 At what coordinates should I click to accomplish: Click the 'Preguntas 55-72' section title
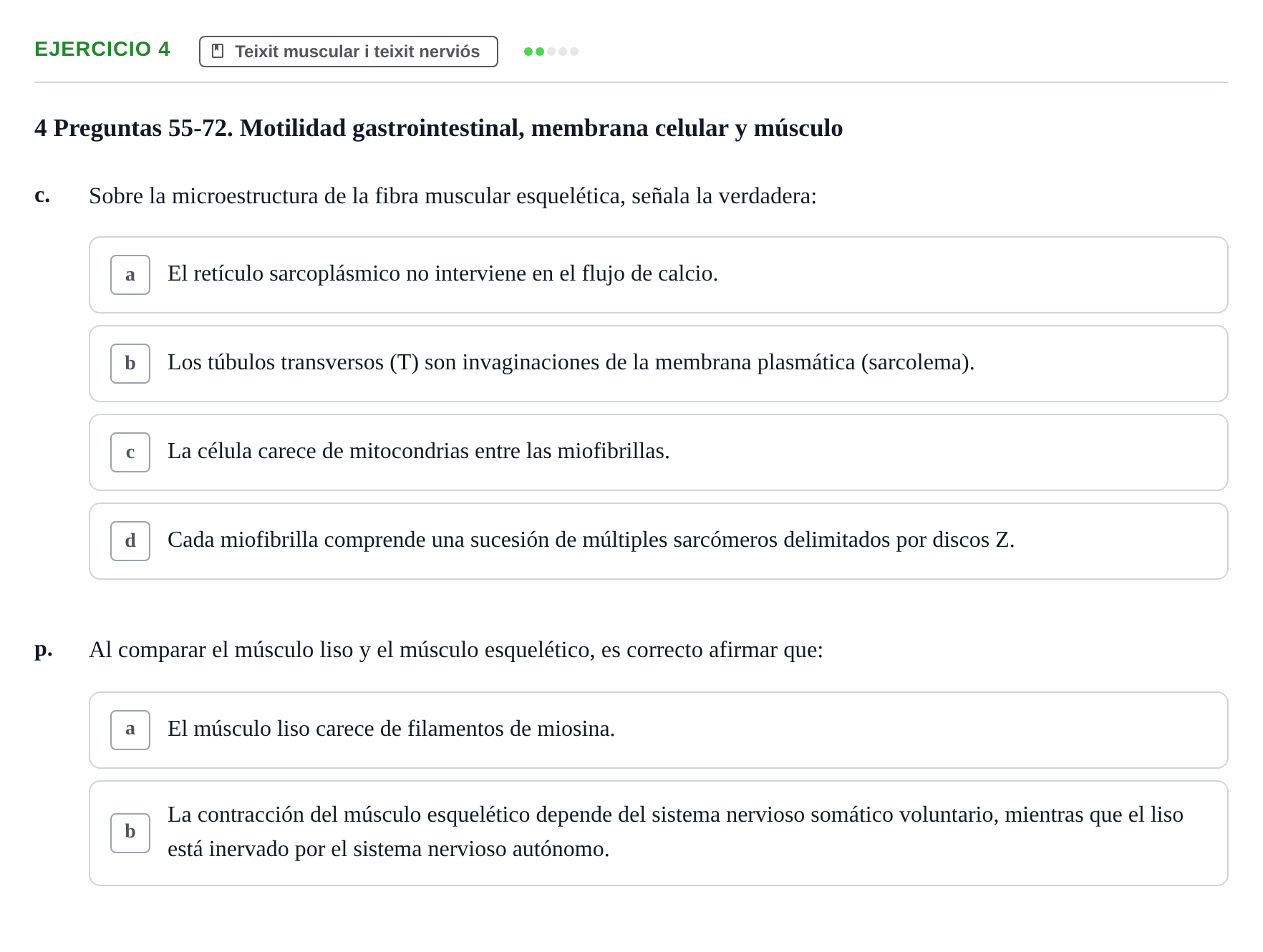(438, 128)
